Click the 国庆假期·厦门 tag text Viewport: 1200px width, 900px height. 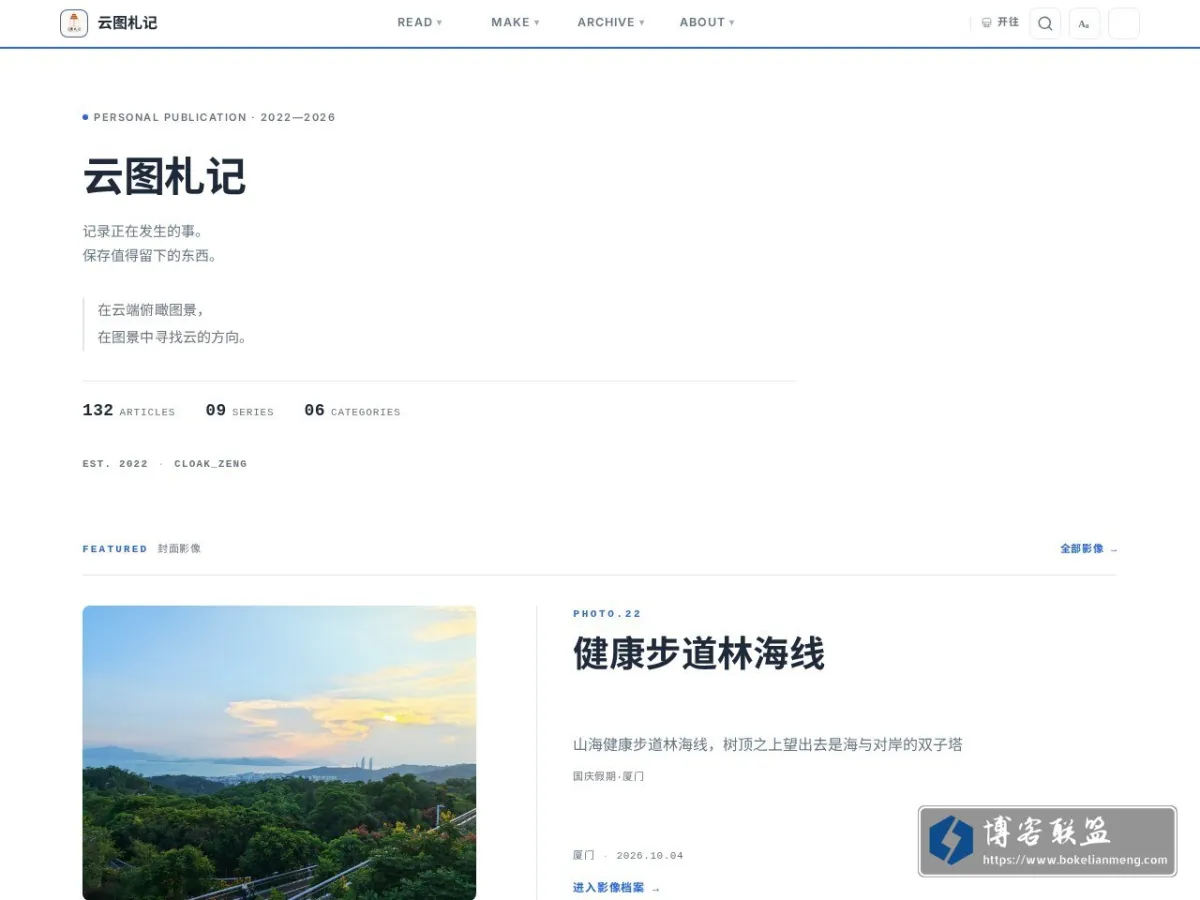click(x=608, y=776)
